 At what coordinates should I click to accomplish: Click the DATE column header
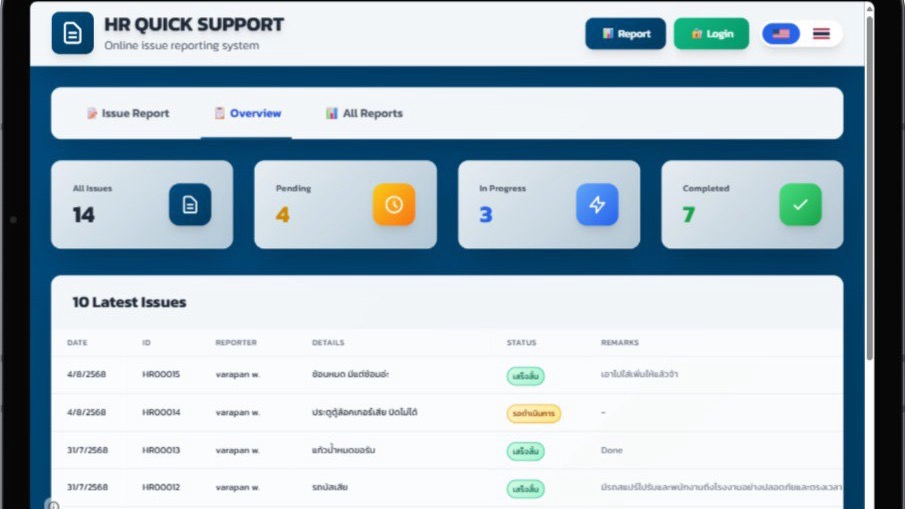[x=77, y=343]
